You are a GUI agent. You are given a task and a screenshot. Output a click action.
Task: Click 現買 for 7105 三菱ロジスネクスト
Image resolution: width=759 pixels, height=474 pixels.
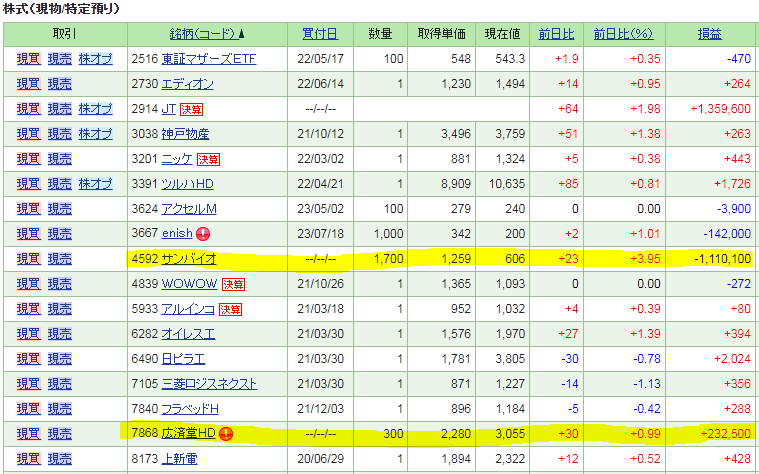tap(29, 384)
